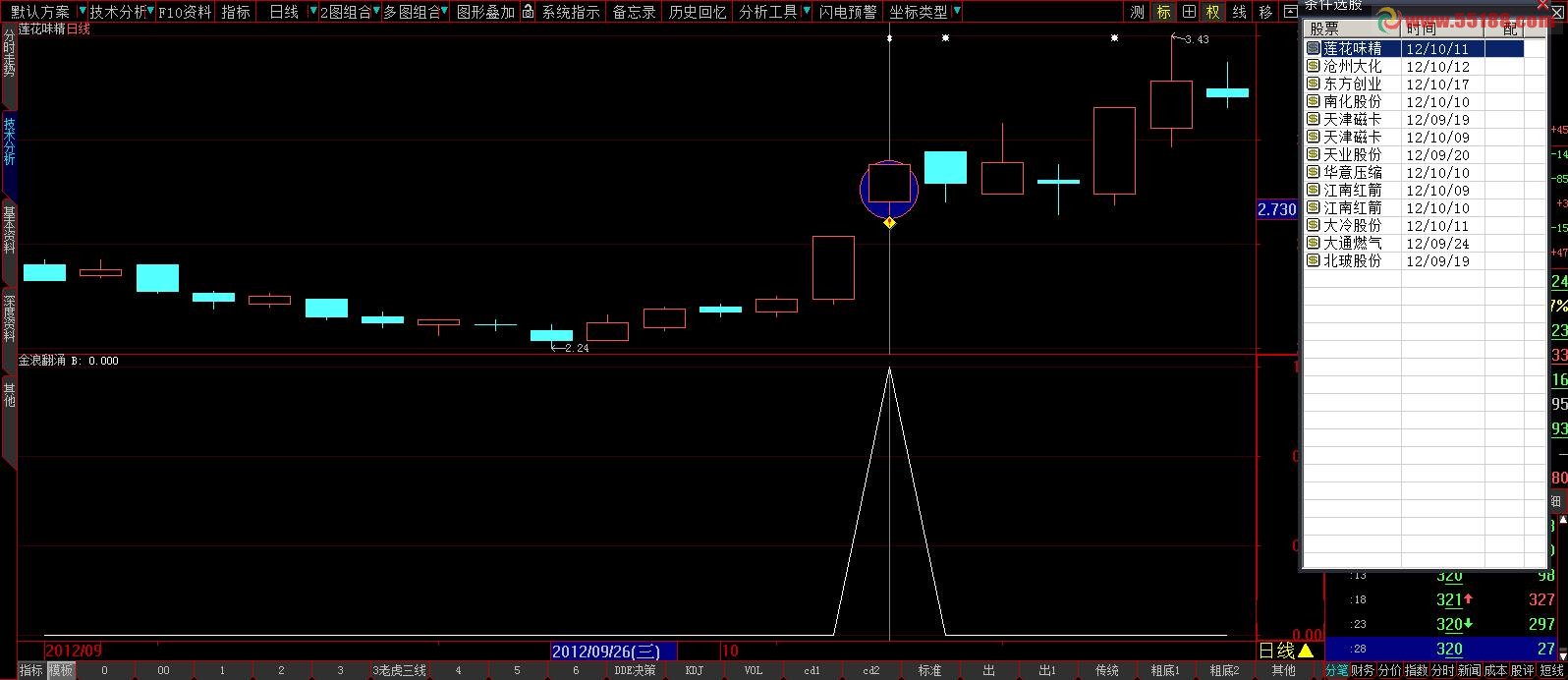
Task: Select the 标准 template tab
Action: [929, 670]
